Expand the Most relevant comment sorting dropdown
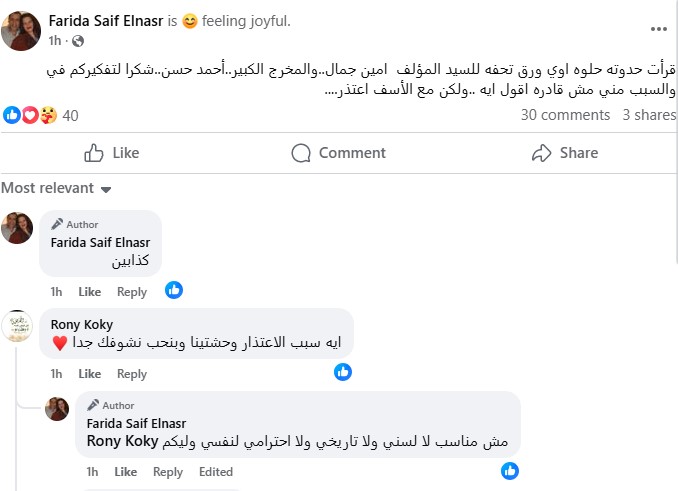The height and width of the screenshot is (491, 678). pyautogui.click(x=56, y=189)
